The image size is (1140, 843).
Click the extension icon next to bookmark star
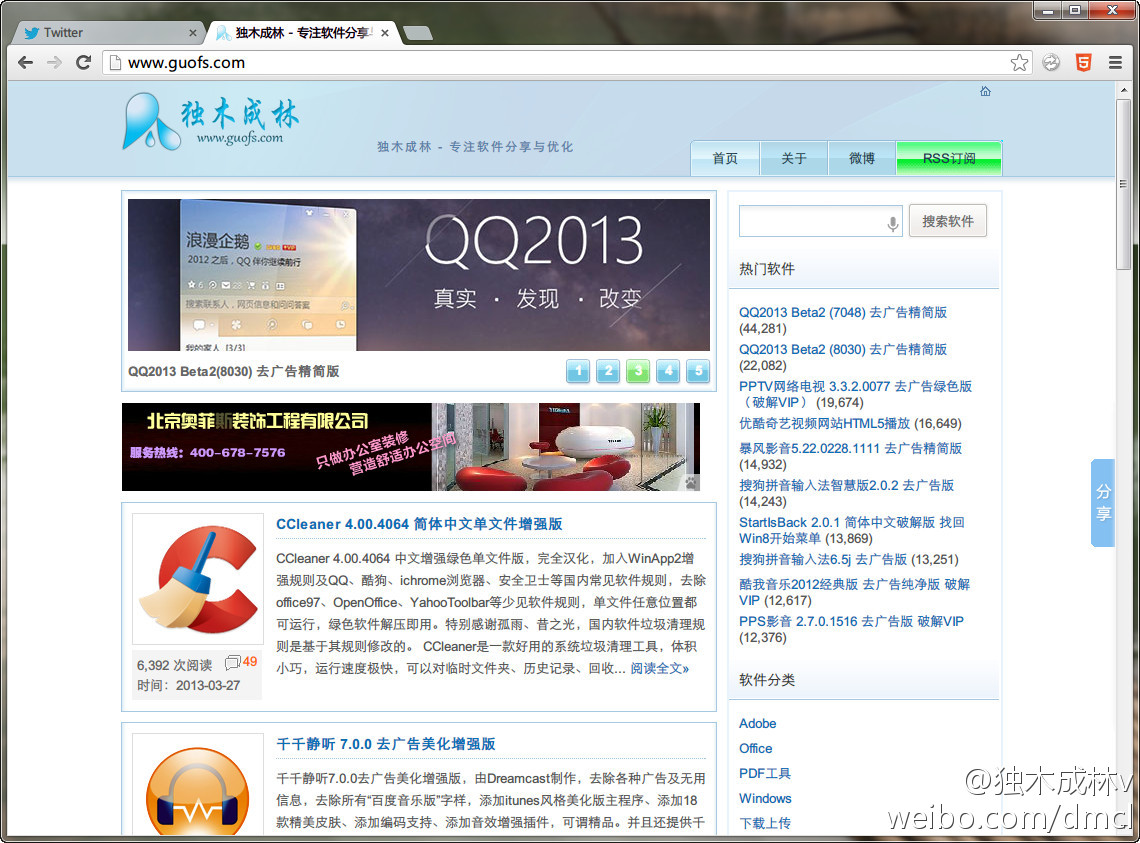(x=1051, y=63)
